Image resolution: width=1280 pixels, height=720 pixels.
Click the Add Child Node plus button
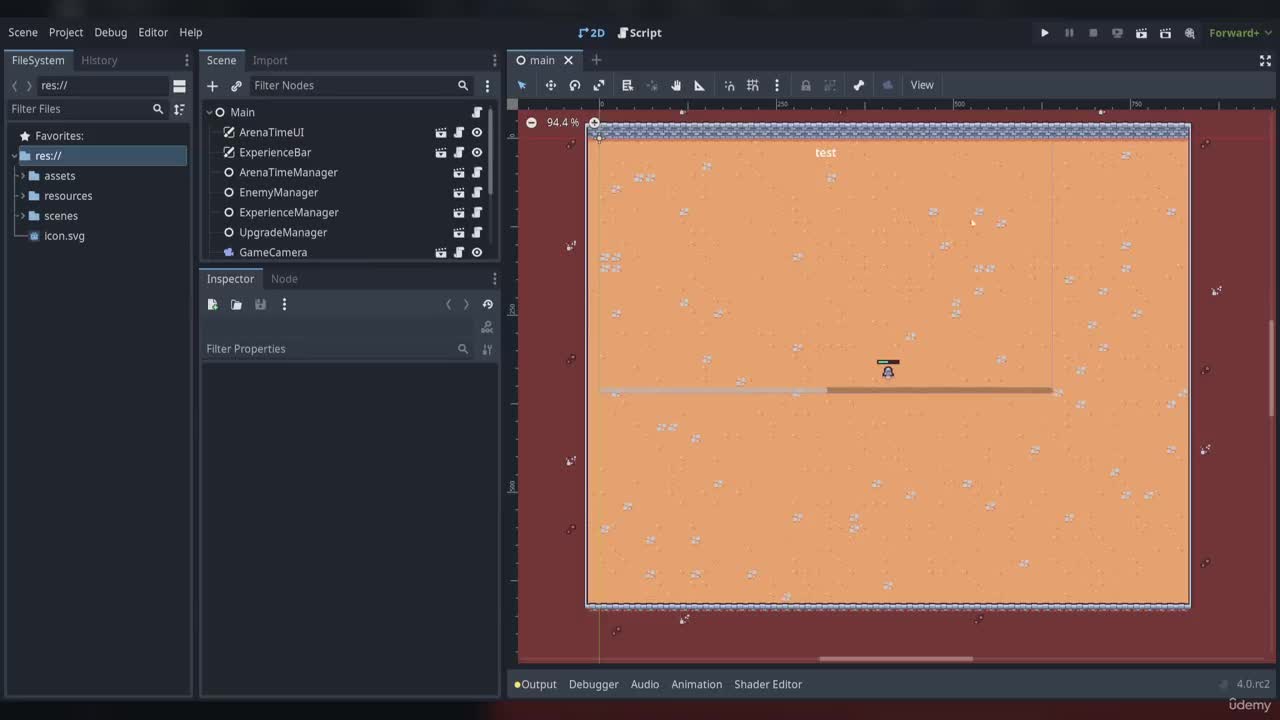(x=212, y=86)
